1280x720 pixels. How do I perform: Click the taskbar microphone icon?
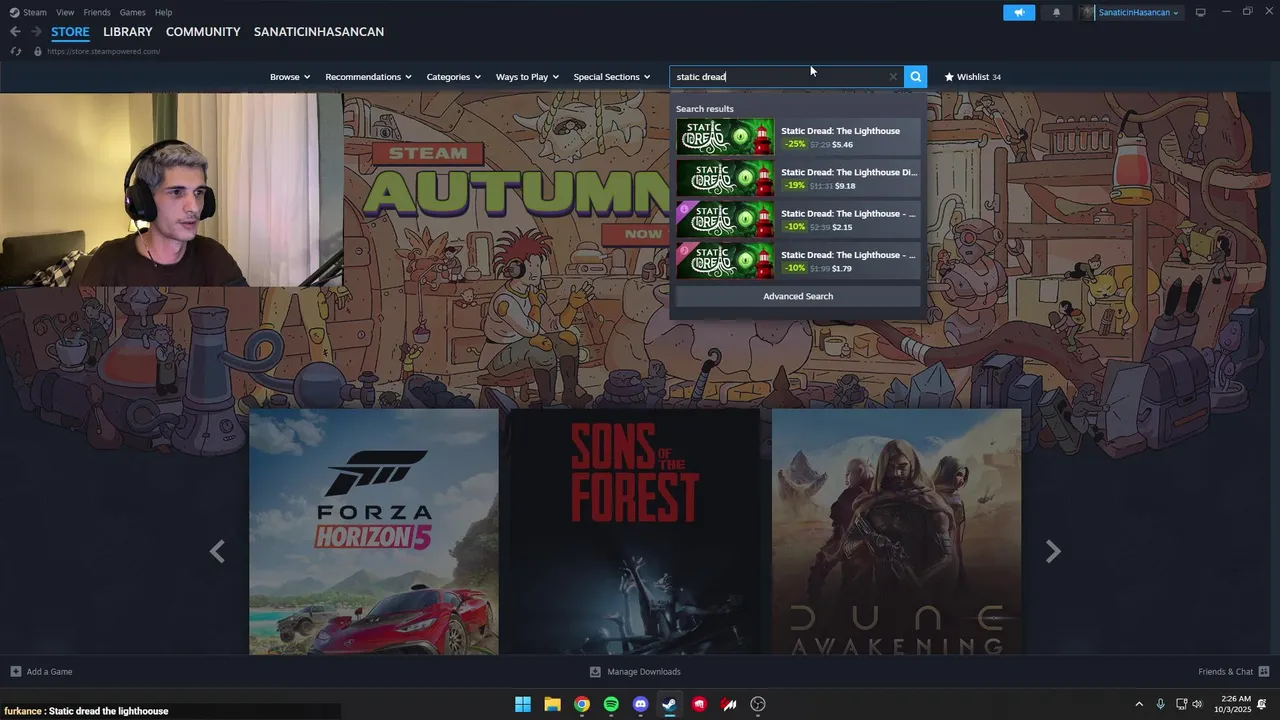1160,704
